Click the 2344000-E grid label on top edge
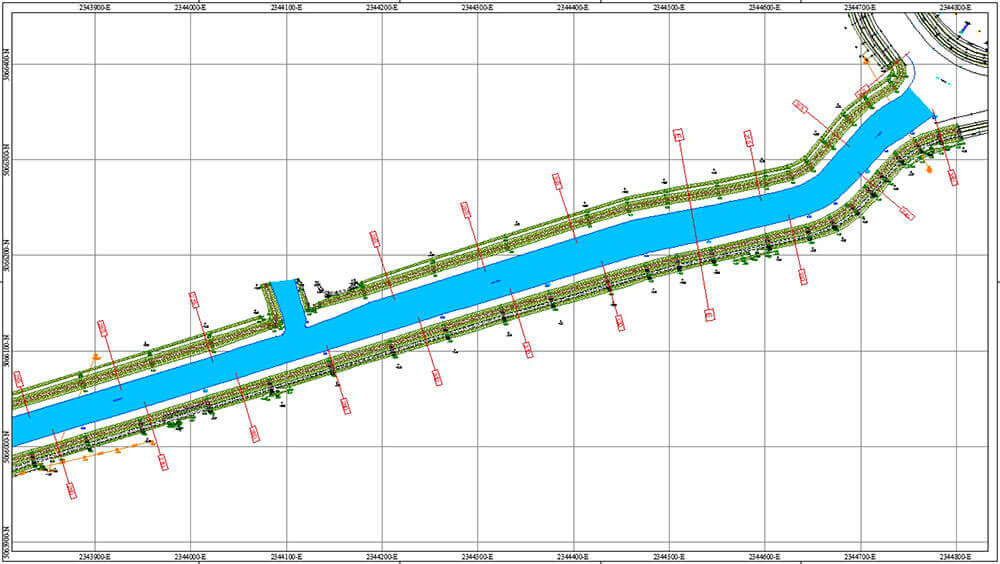1000x564 pixels. 191,7
